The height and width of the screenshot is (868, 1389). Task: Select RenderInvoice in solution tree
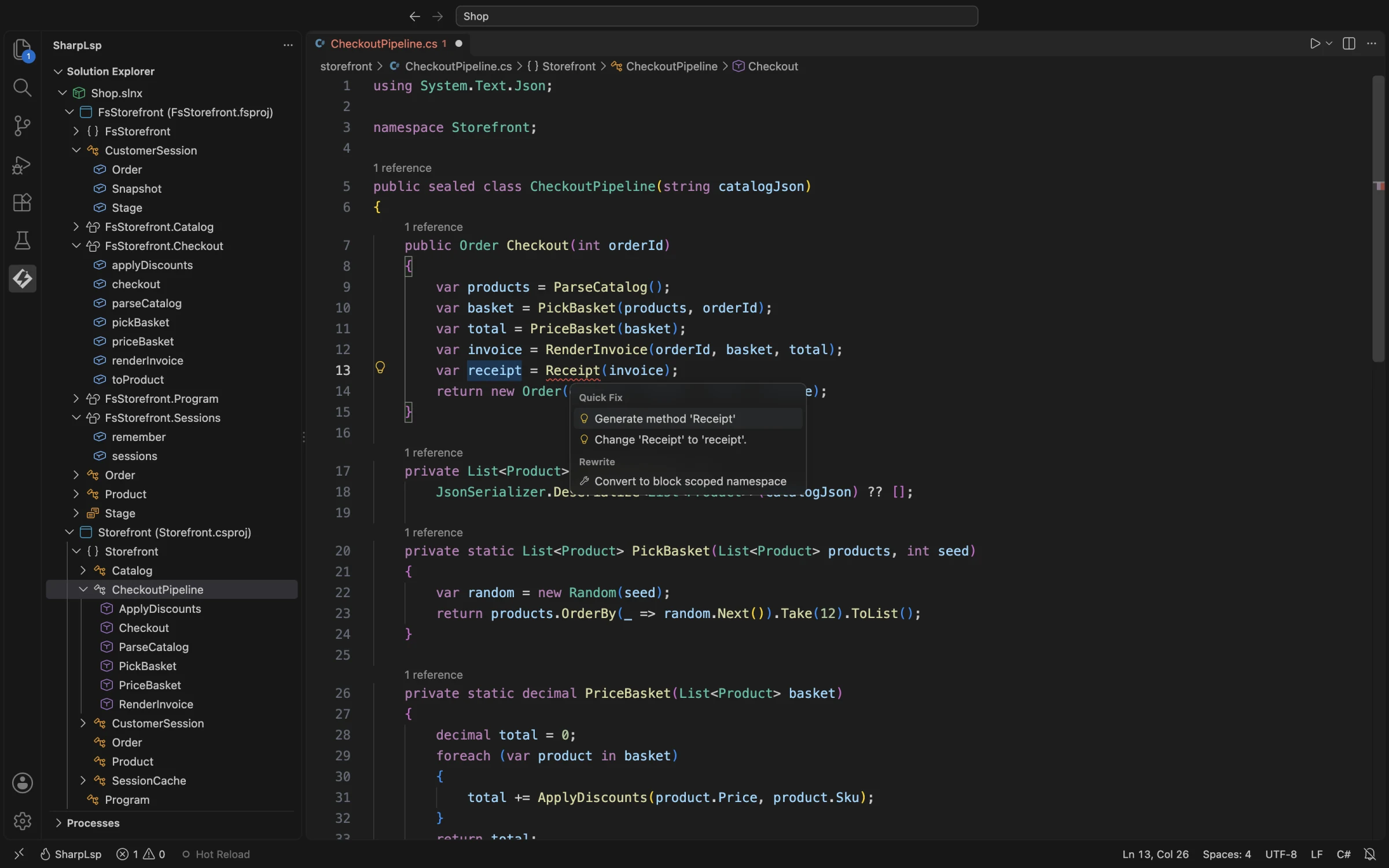[x=156, y=704]
